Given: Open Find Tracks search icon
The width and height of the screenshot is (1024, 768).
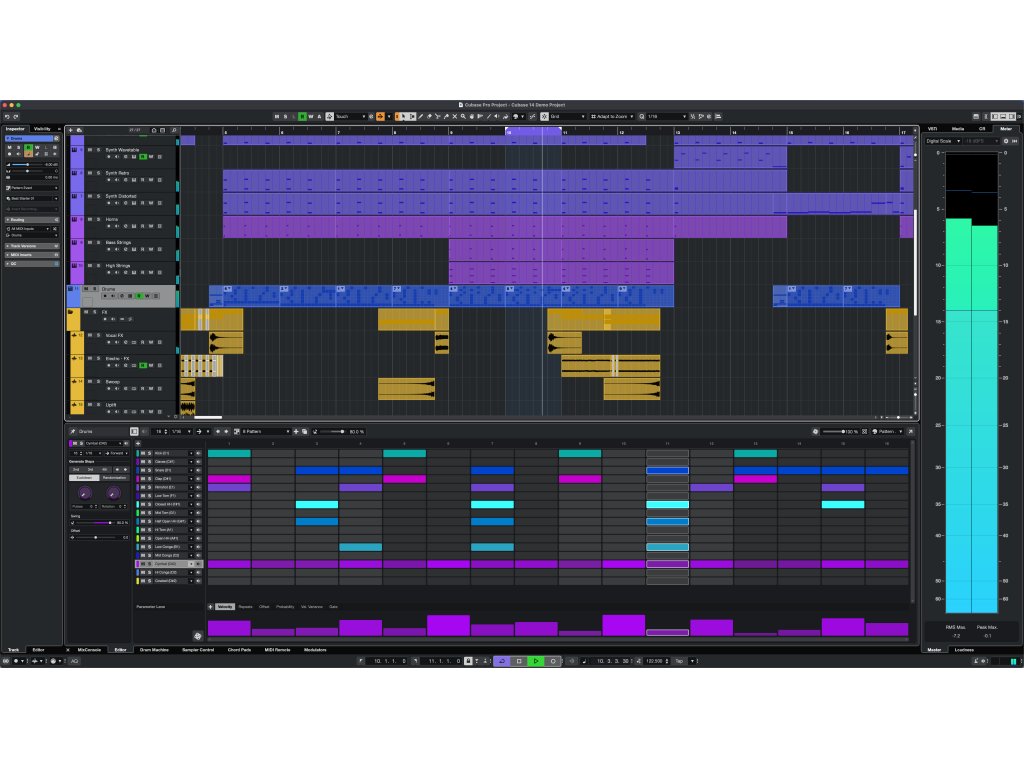Looking at the screenshot, I should 174,130.
